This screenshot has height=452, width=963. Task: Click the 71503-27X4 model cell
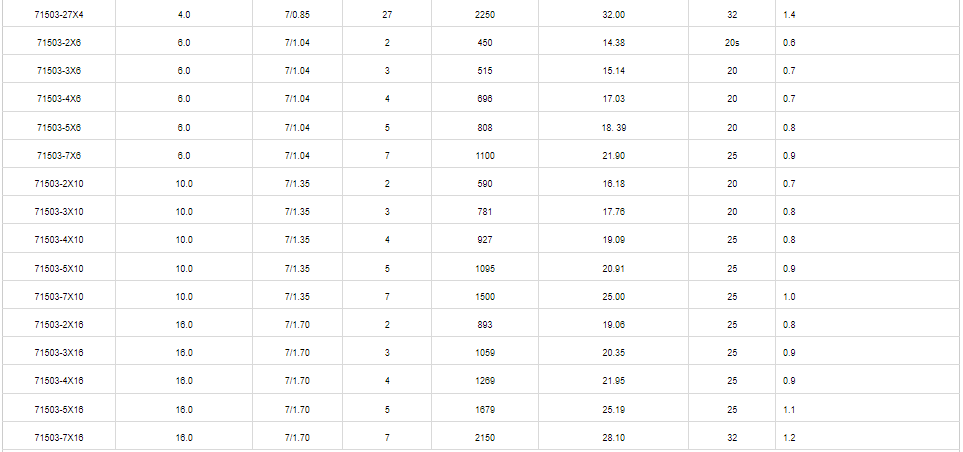point(59,15)
